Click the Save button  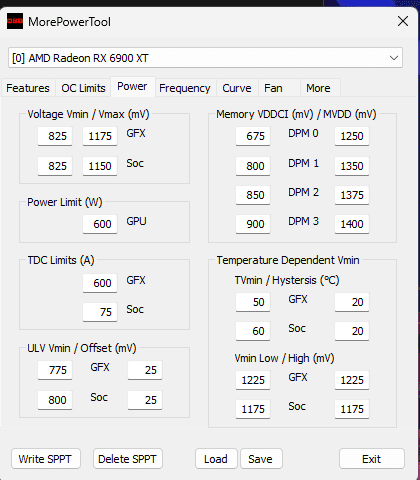pyautogui.click(x=261, y=459)
